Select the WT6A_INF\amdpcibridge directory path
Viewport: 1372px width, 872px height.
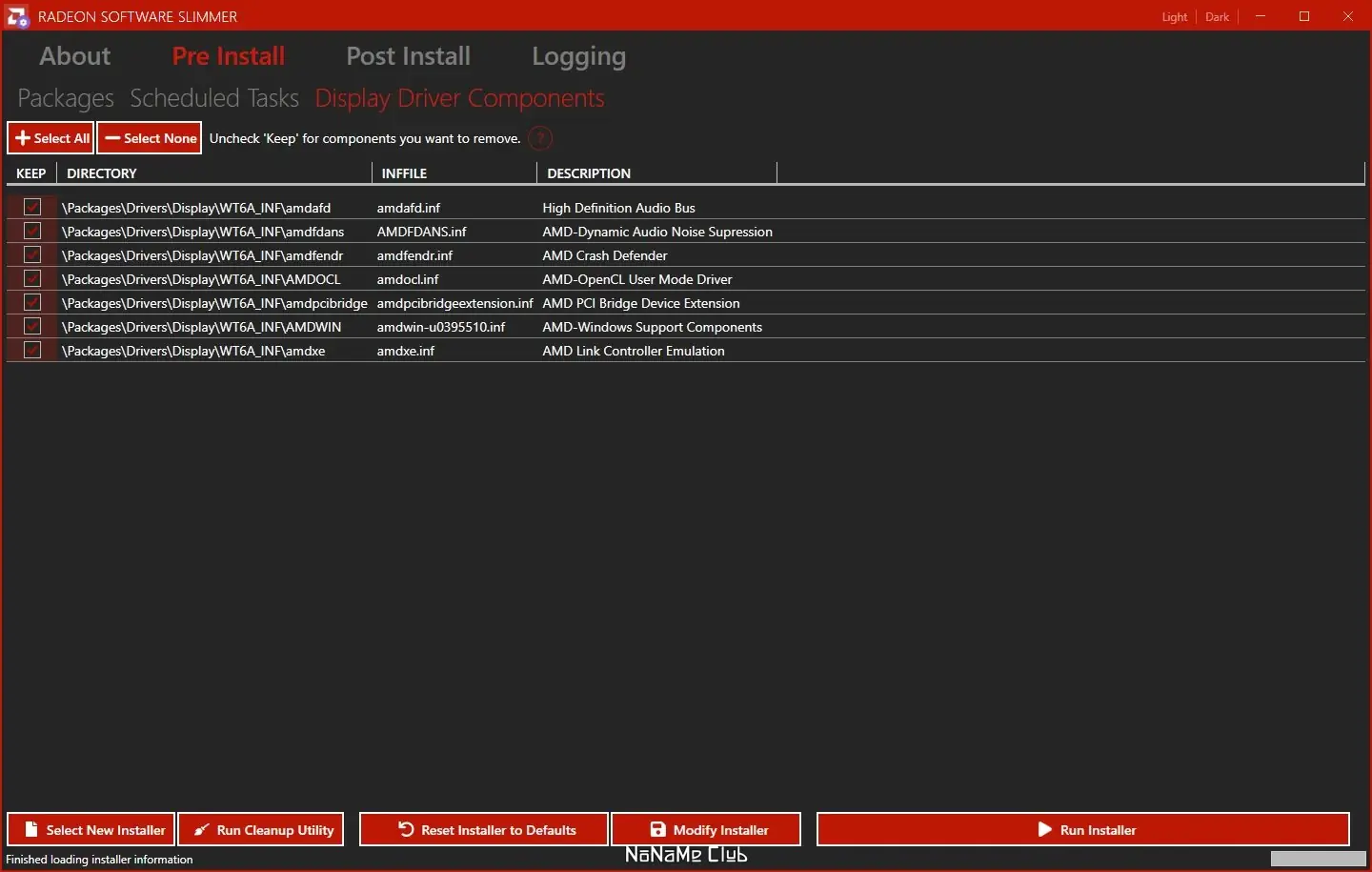(x=214, y=303)
